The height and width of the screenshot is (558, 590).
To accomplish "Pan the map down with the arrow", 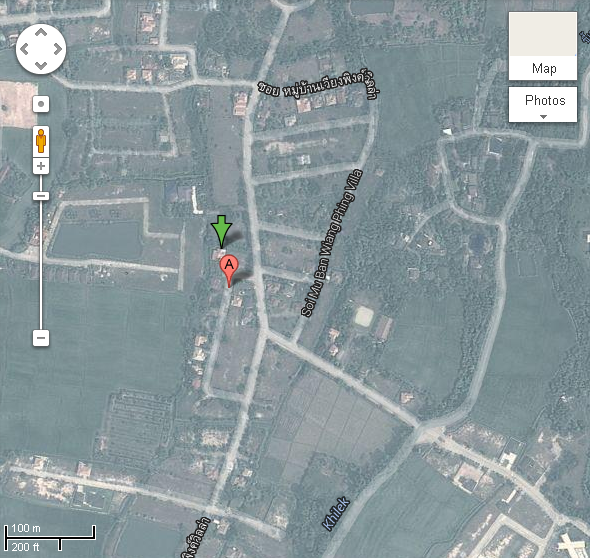I will pyautogui.click(x=41, y=66).
